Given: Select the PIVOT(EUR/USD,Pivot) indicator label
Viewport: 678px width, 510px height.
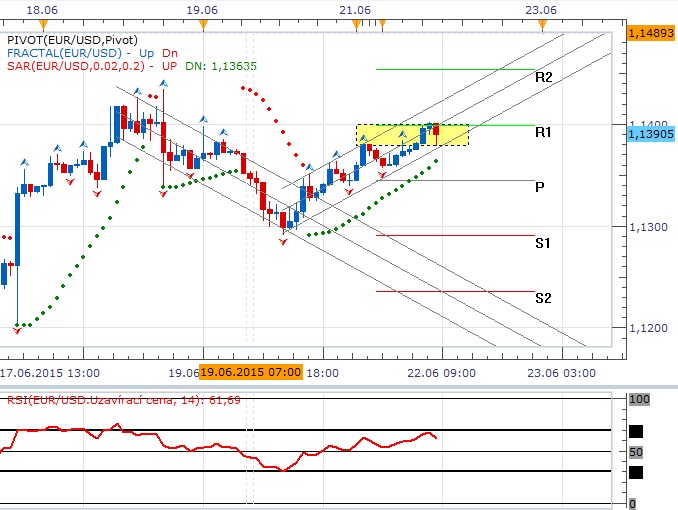Looking at the screenshot, I should tap(72, 39).
